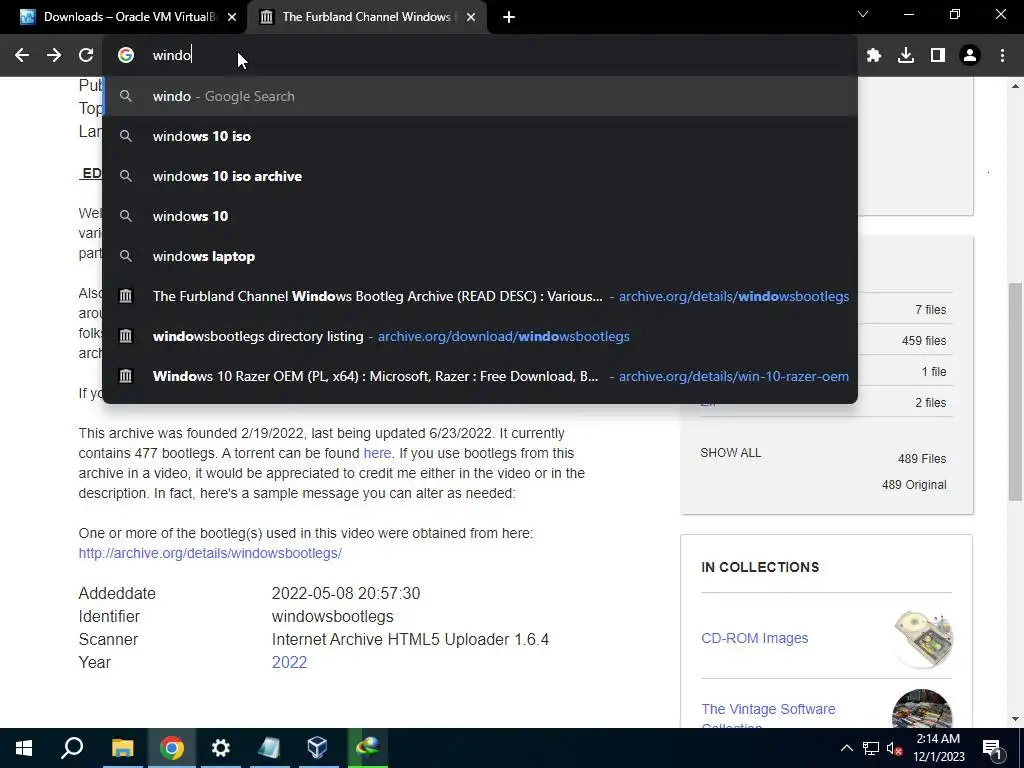Open a new tab with plus button
Screen dimensions: 1024x768
(x=509, y=18)
